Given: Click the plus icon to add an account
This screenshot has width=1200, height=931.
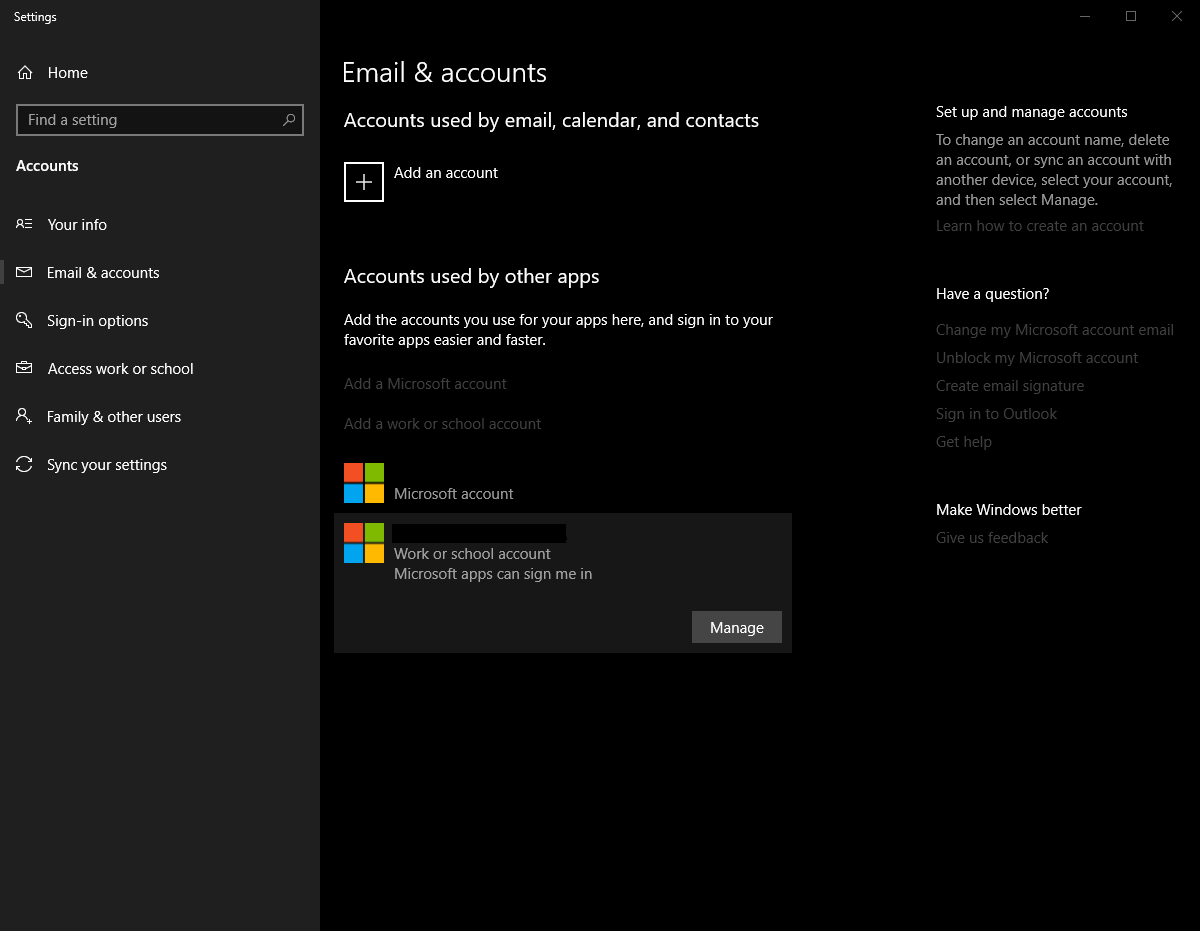Looking at the screenshot, I should point(363,182).
